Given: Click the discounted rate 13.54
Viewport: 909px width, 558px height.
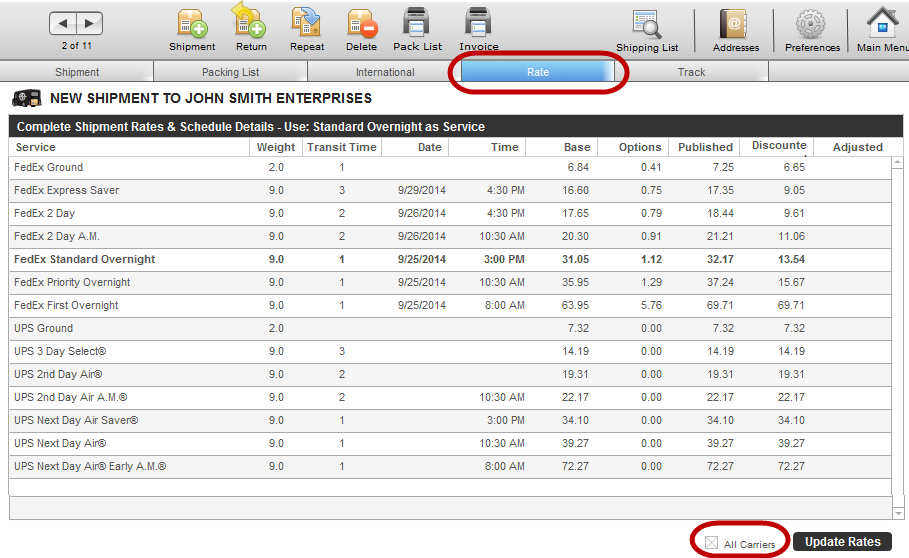Looking at the screenshot, I should (x=791, y=260).
